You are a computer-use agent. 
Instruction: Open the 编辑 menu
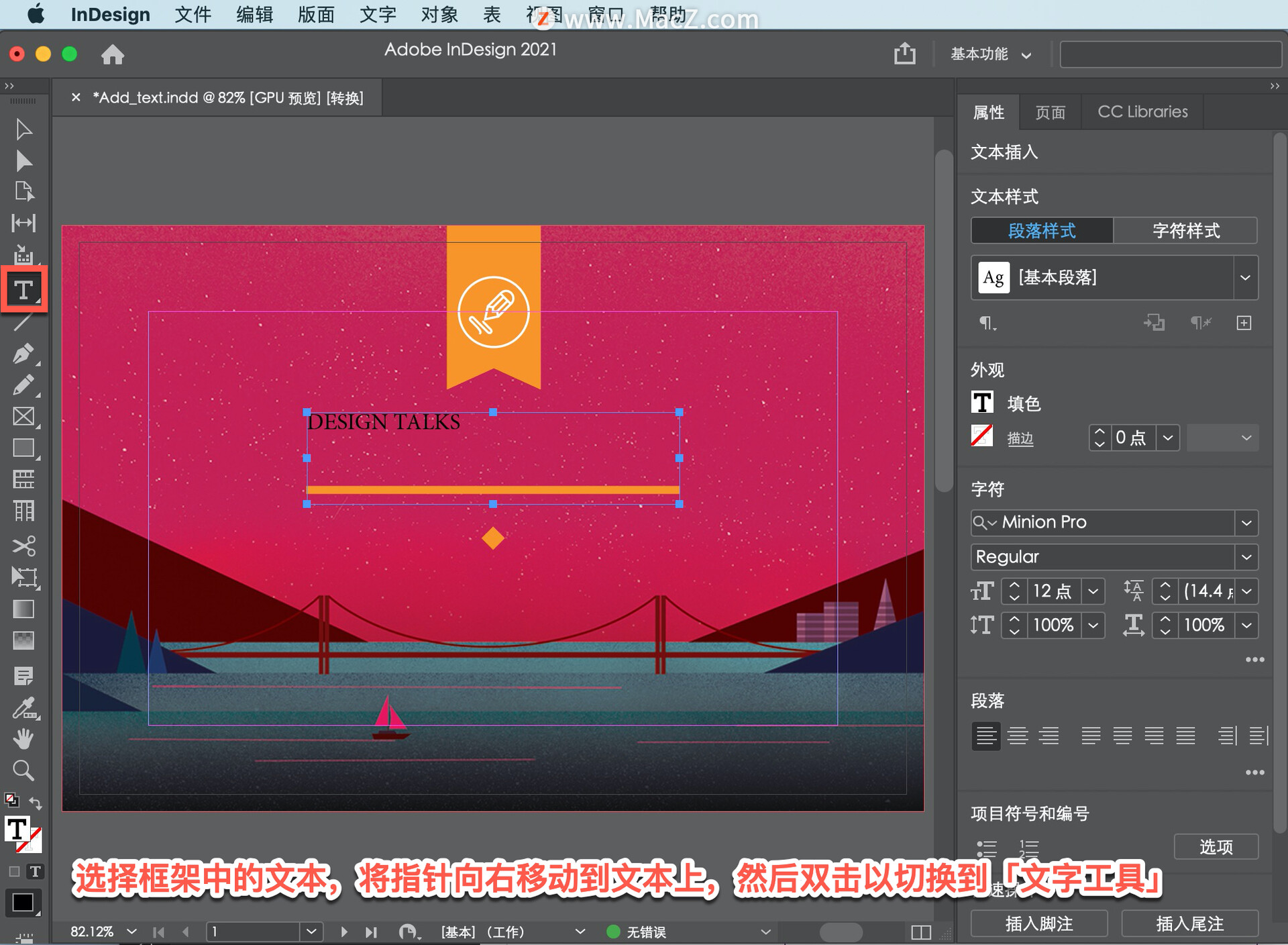tap(254, 15)
